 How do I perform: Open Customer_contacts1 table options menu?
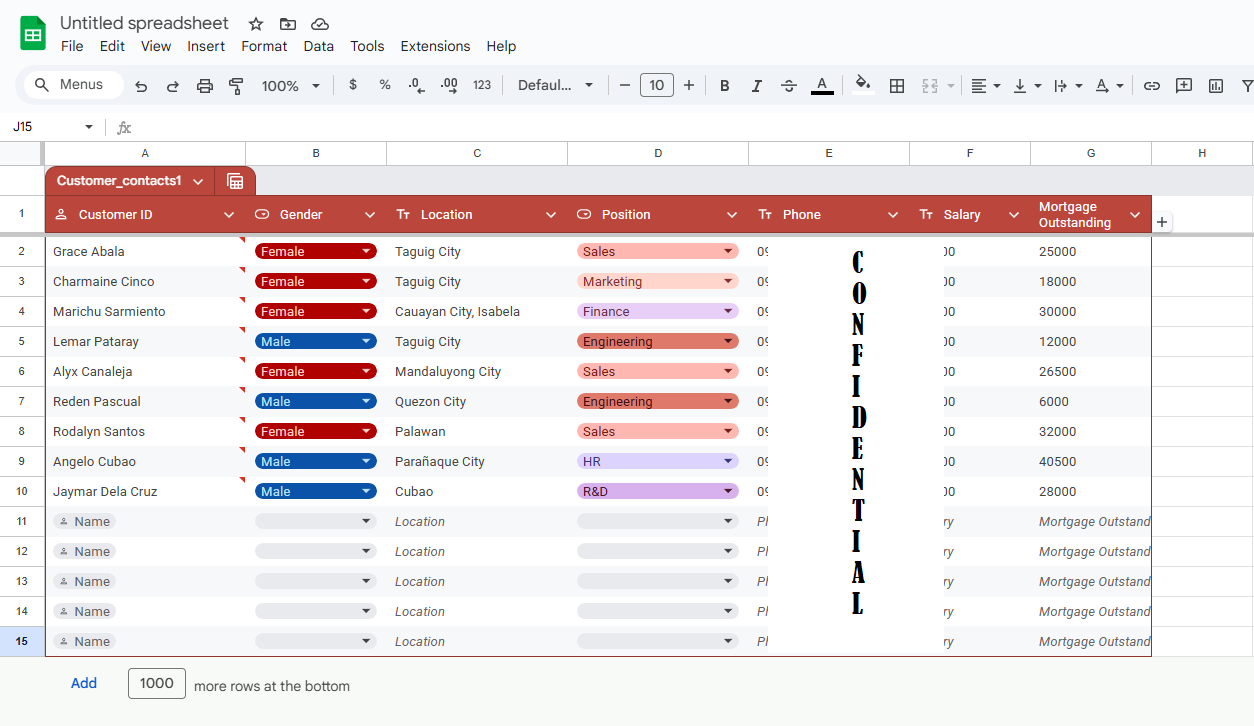(198, 181)
